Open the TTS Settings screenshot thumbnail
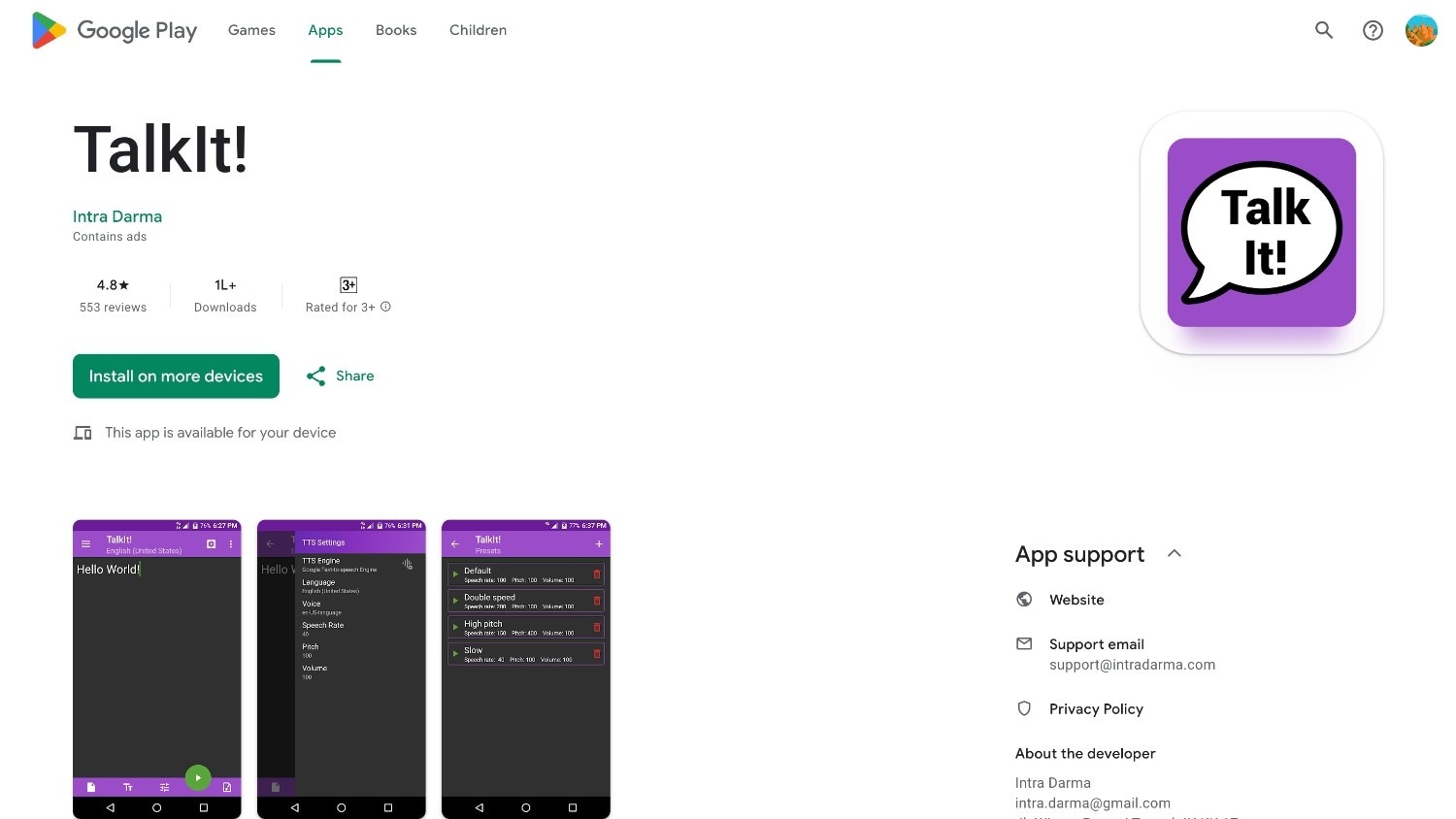Image resolution: width=1456 pixels, height=819 pixels. pyautogui.click(x=342, y=670)
